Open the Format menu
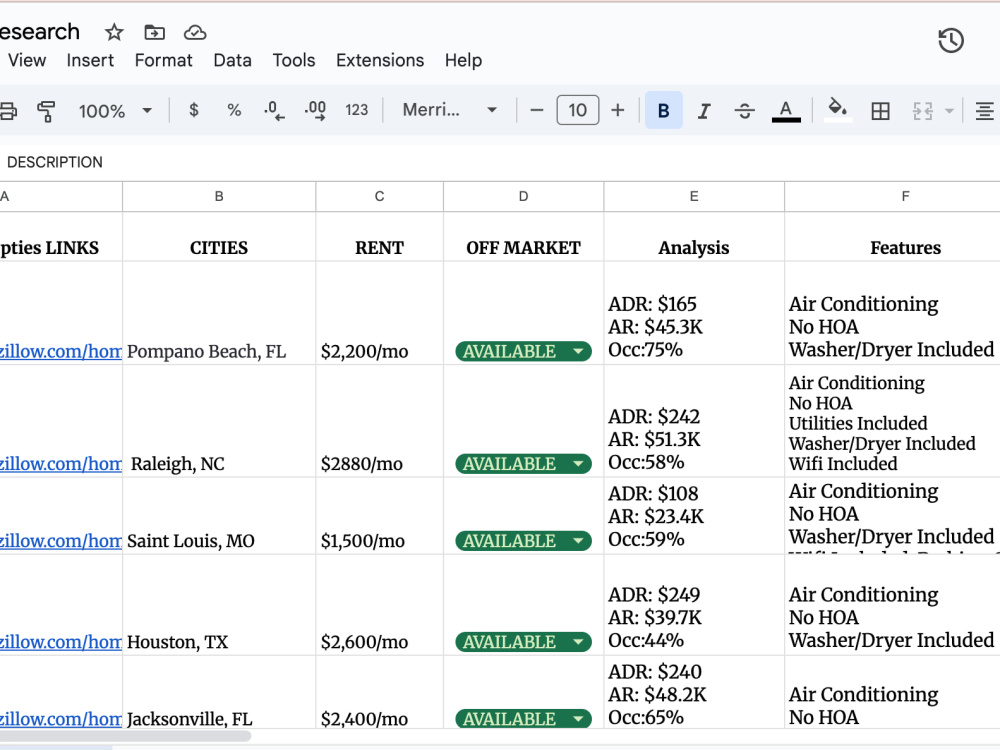 pos(163,60)
